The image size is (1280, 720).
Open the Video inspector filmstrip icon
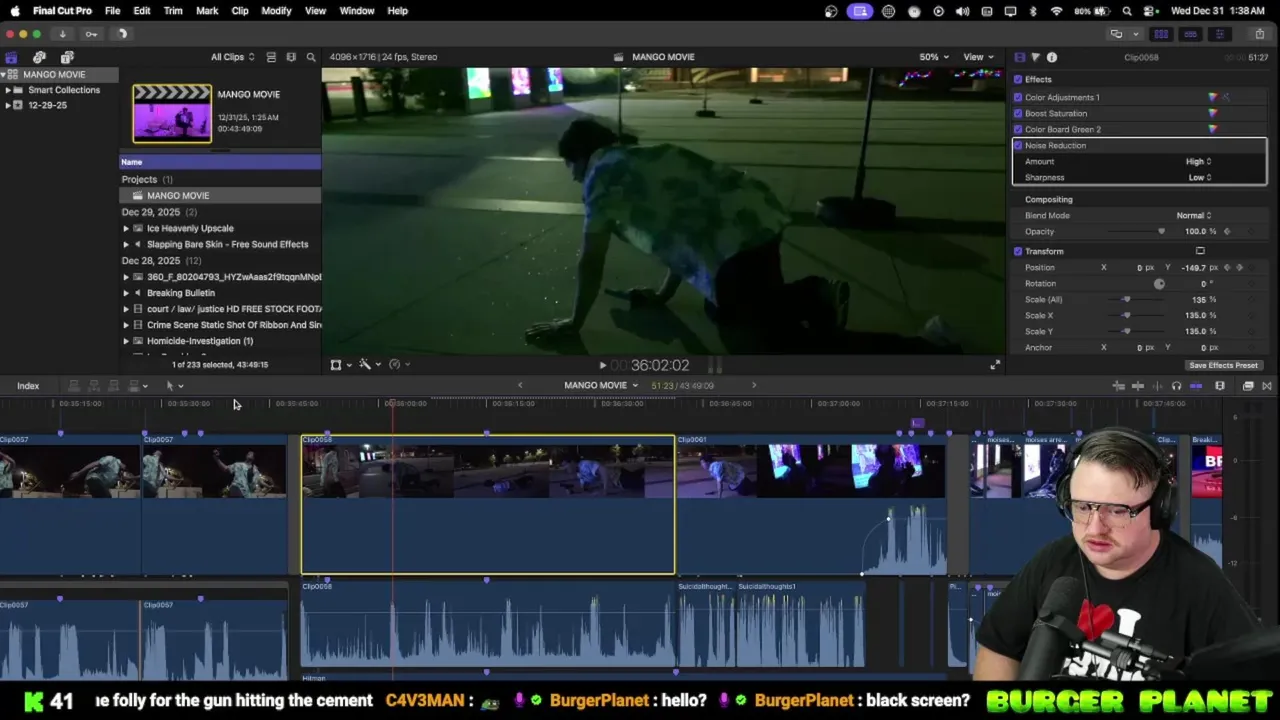1019,57
